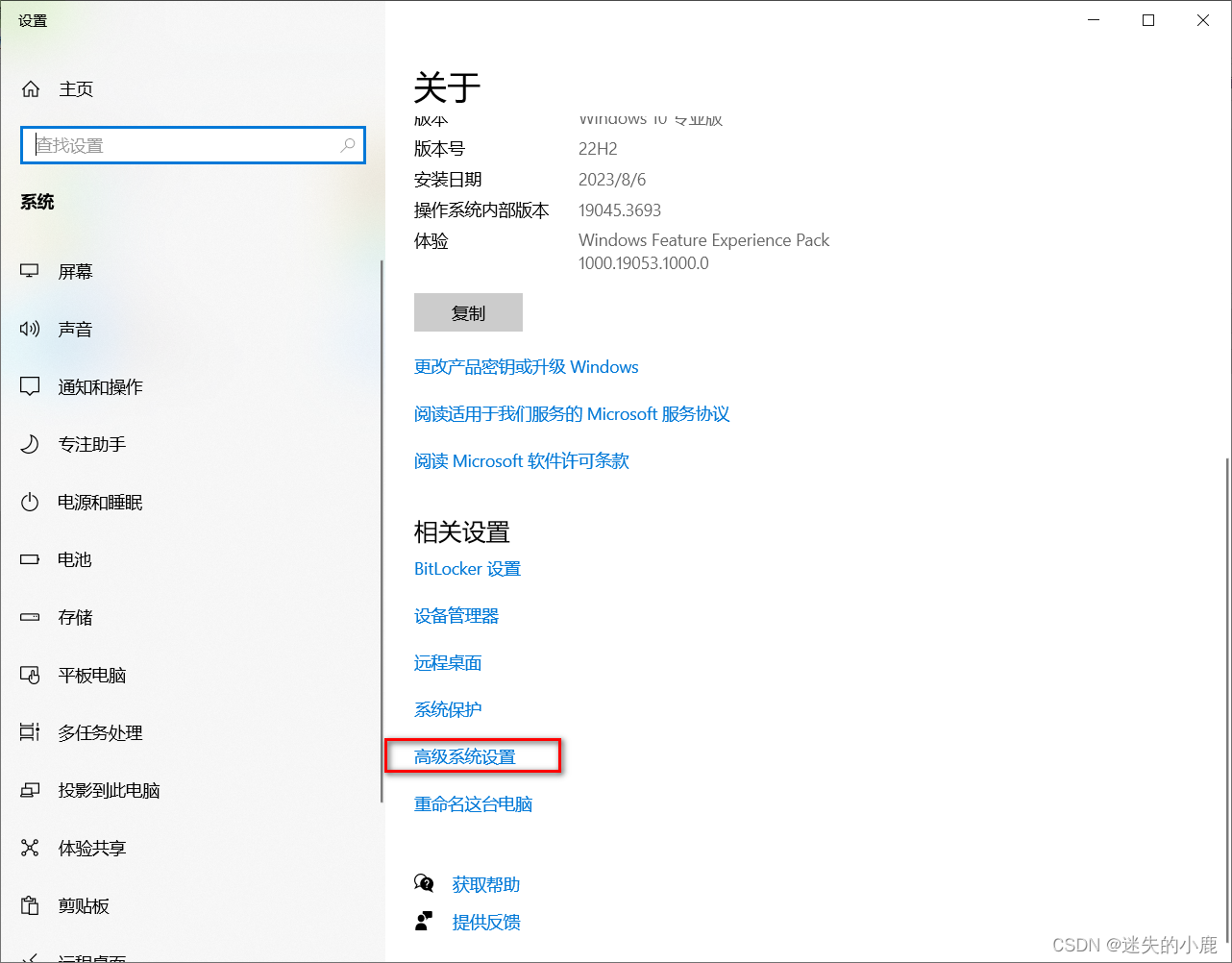
Task: Click the search magnifier icon
Action: (348, 145)
